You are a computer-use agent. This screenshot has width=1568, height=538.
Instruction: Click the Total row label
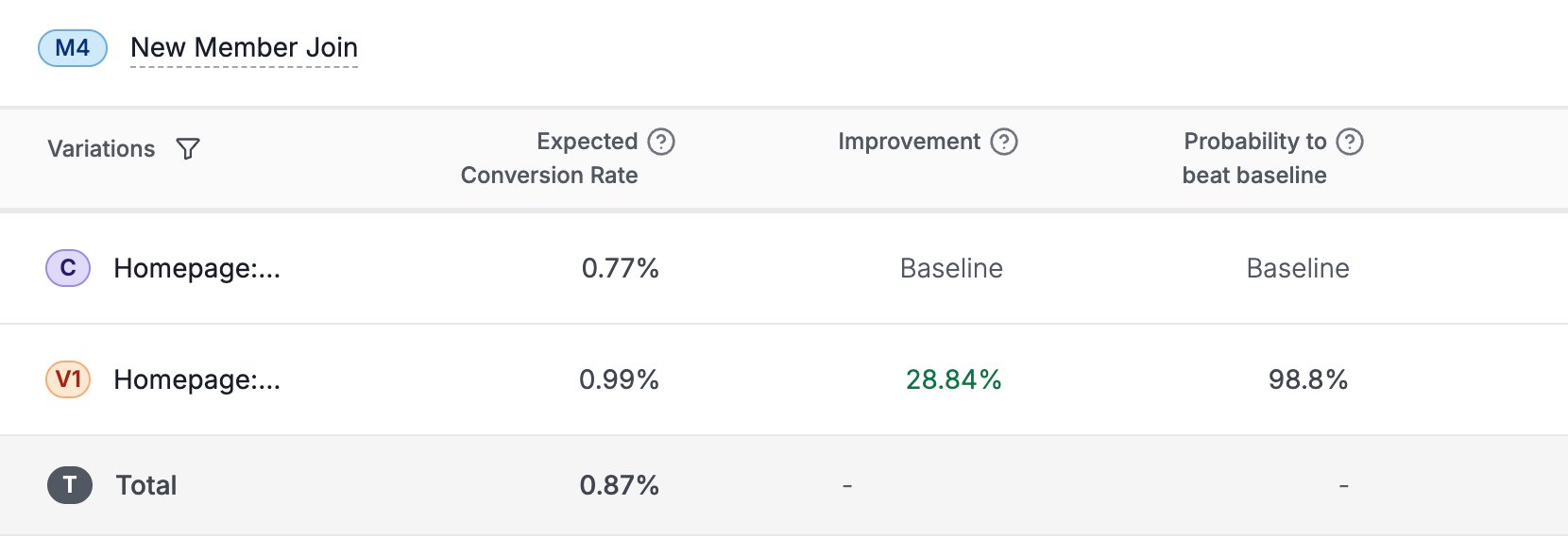point(146,485)
